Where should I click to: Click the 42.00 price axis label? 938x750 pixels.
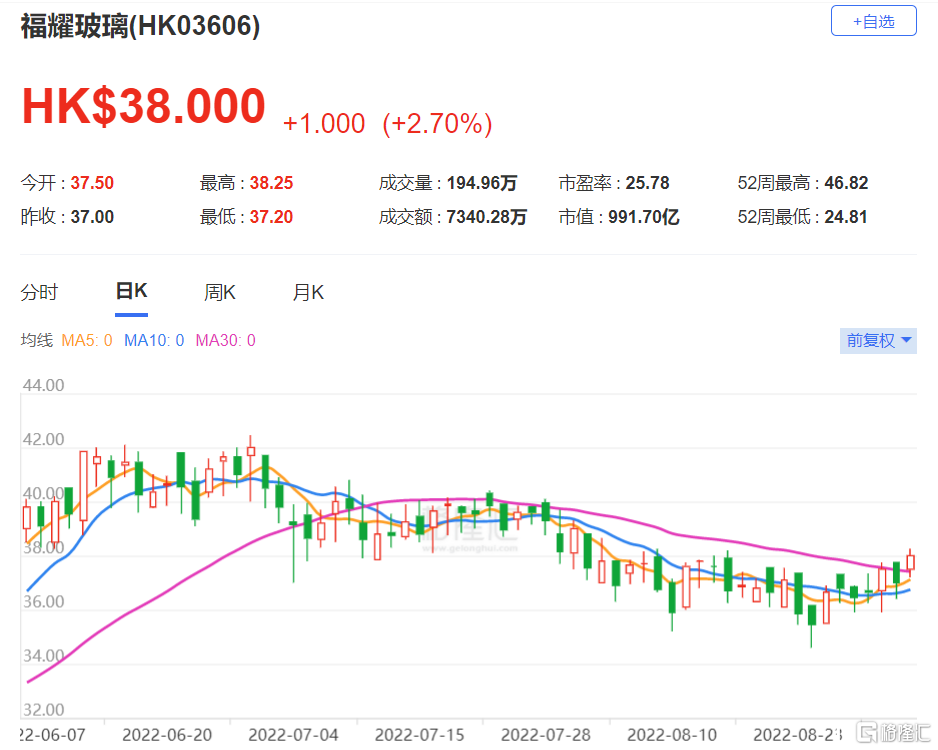point(43,440)
